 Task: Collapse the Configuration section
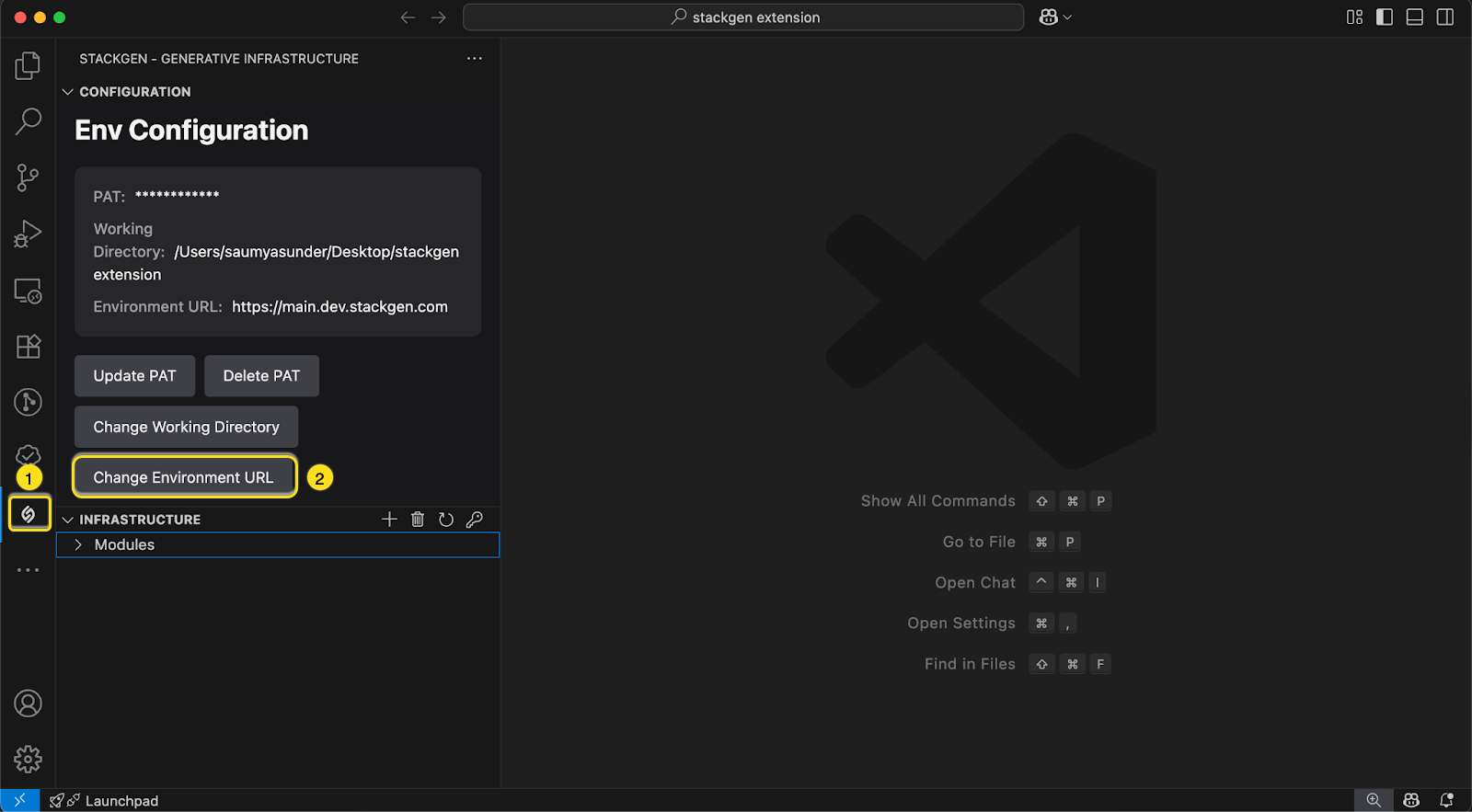[67, 92]
